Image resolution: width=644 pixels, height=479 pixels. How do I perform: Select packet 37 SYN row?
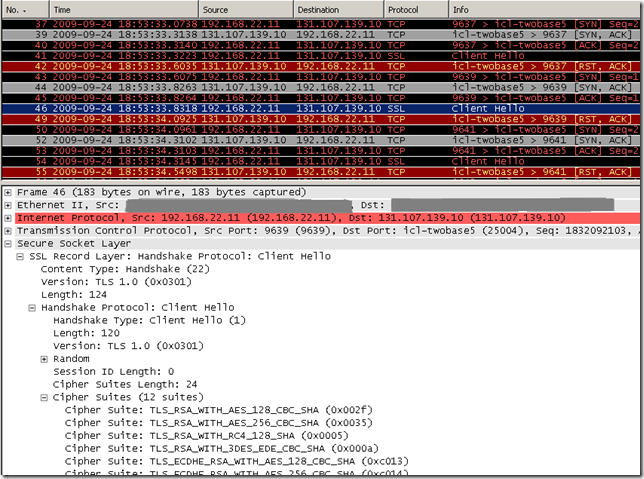[321, 24]
